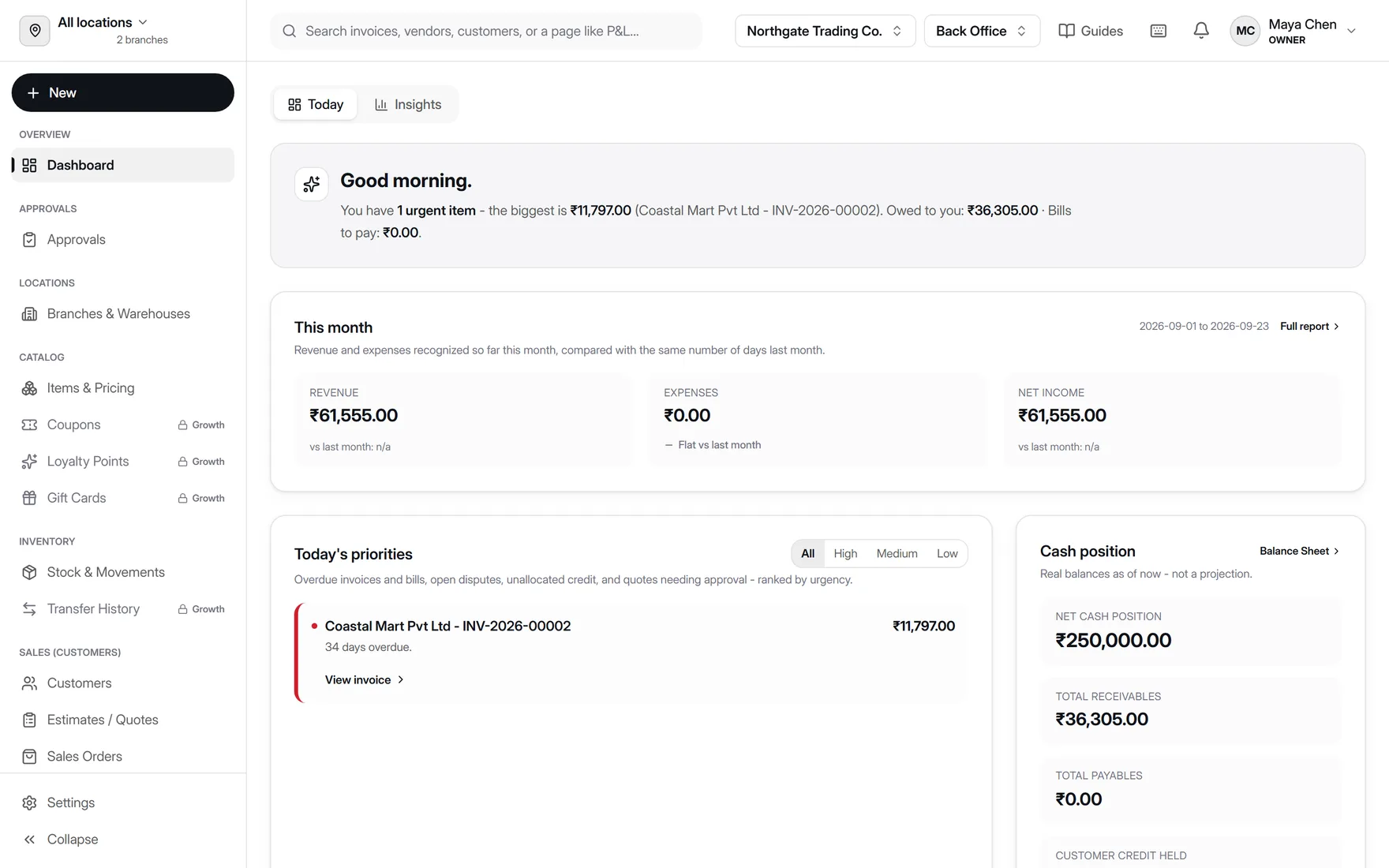Click the Approvals clipboard icon
The image size is (1389, 868).
pos(29,240)
